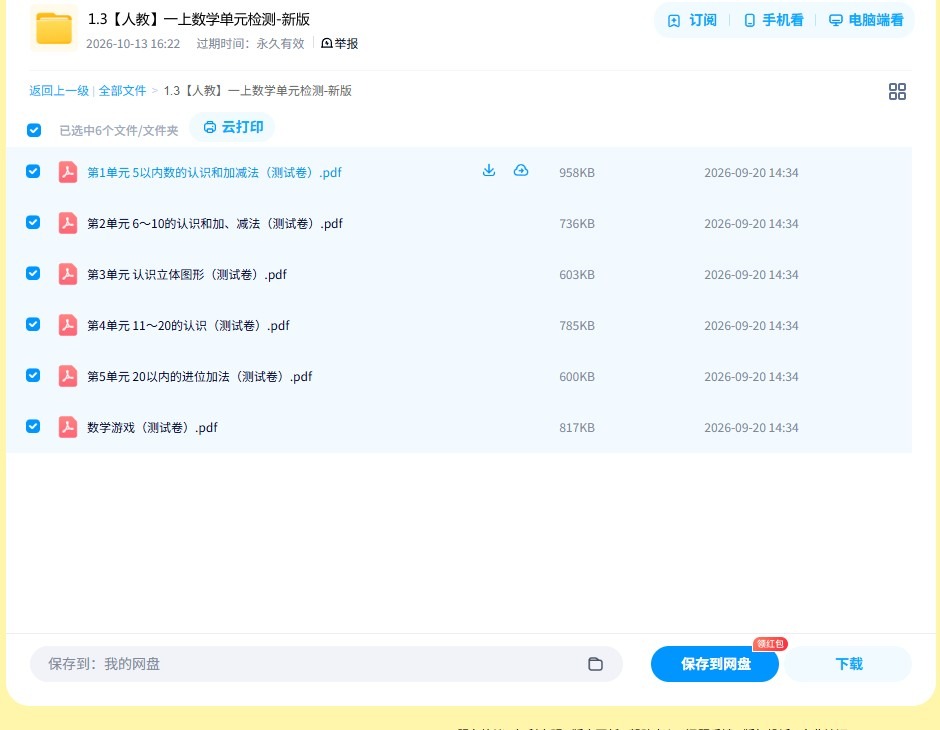Screen dimensions: 940x730
Task: Click the PDF icon of the 第1单元 file
Action: tap(68, 172)
